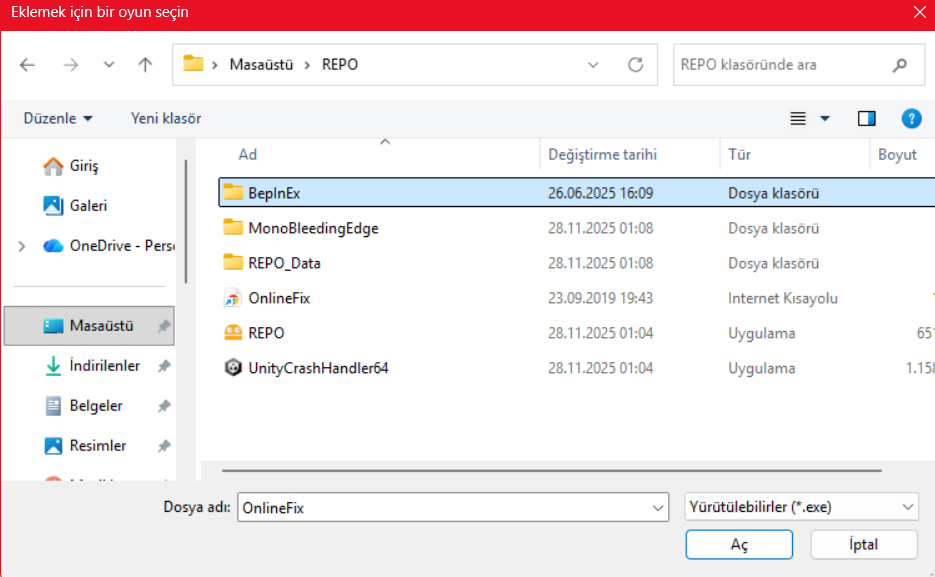This screenshot has height=577, width=935.
Task: Select REPO in the address breadcrumb
Action: click(x=340, y=64)
